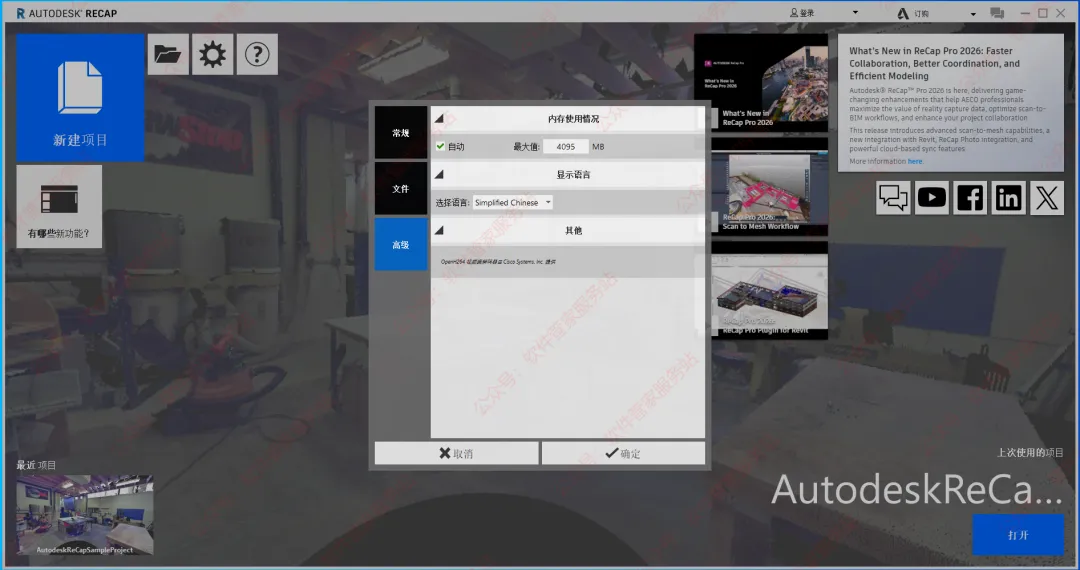Switch to the 常规 settings tab

click(401, 133)
